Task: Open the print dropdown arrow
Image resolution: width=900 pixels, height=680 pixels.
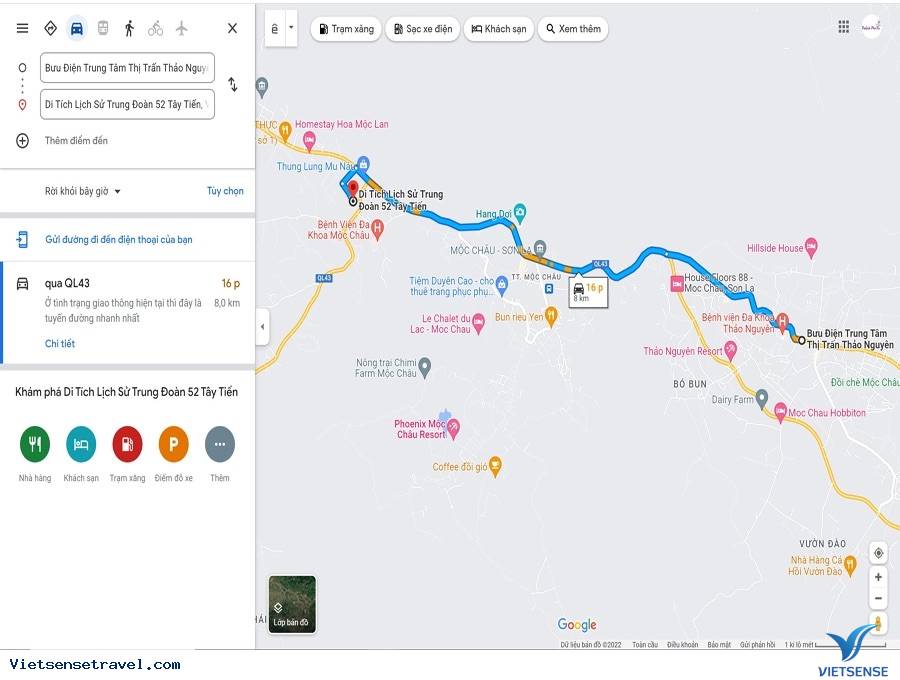Action: (291, 28)
